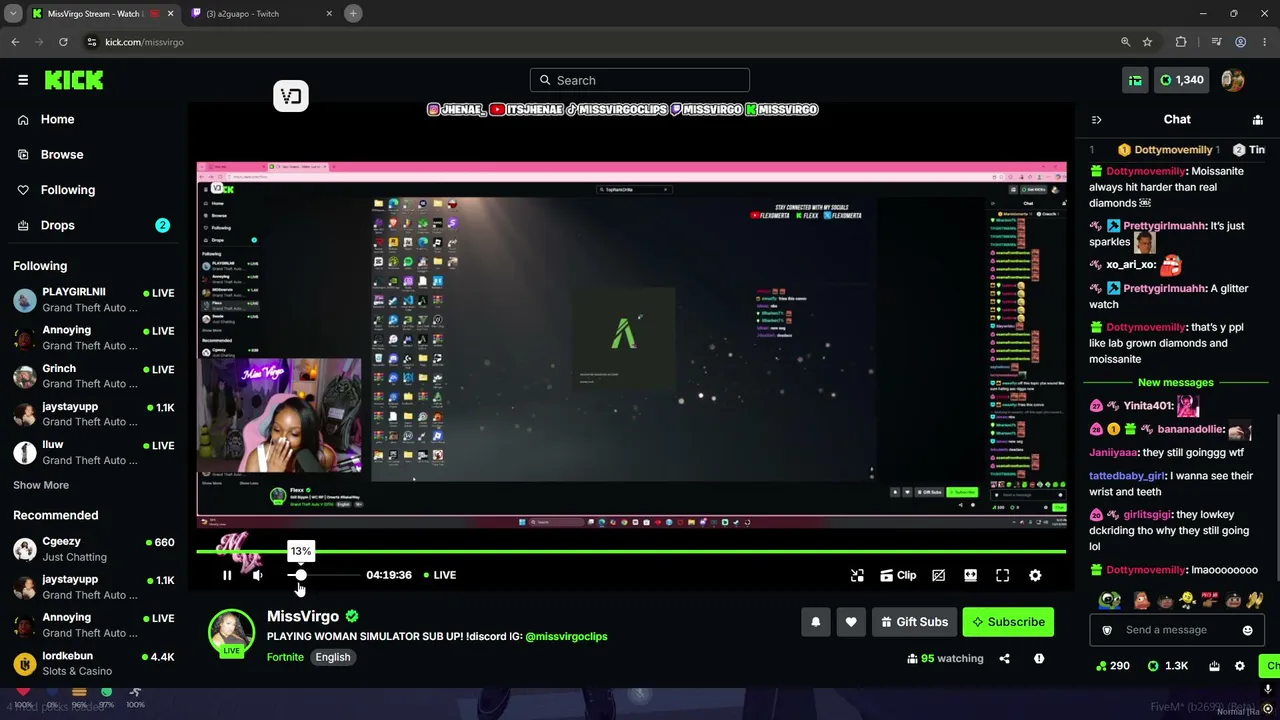Open player settings gear
This screenshot has width=1280, height=720.
[x=1035, y=575]
